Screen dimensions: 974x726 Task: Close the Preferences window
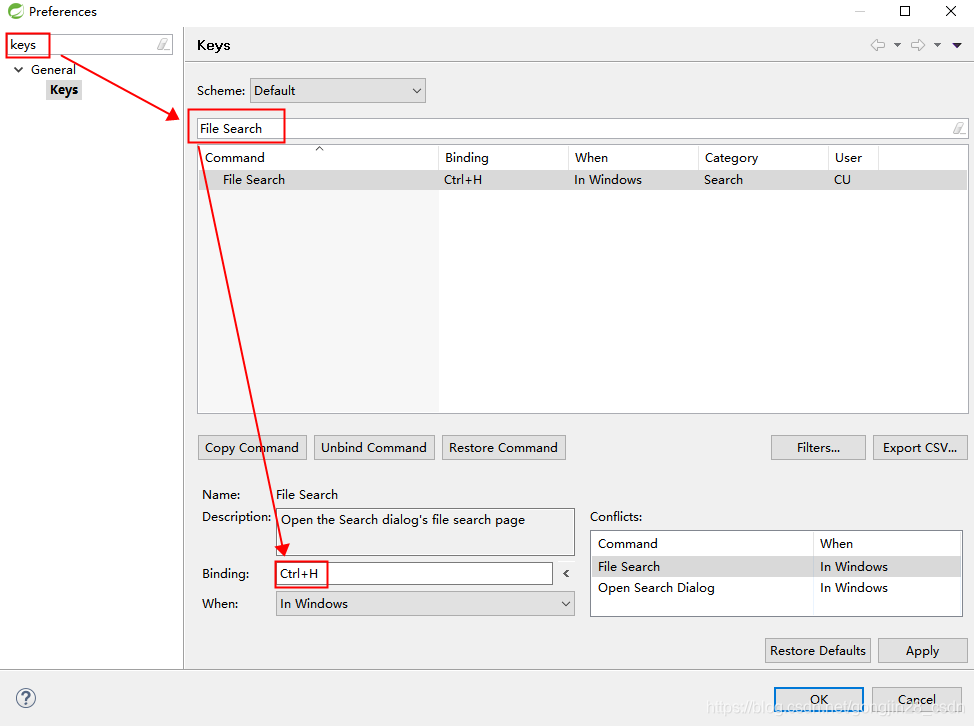950,11
